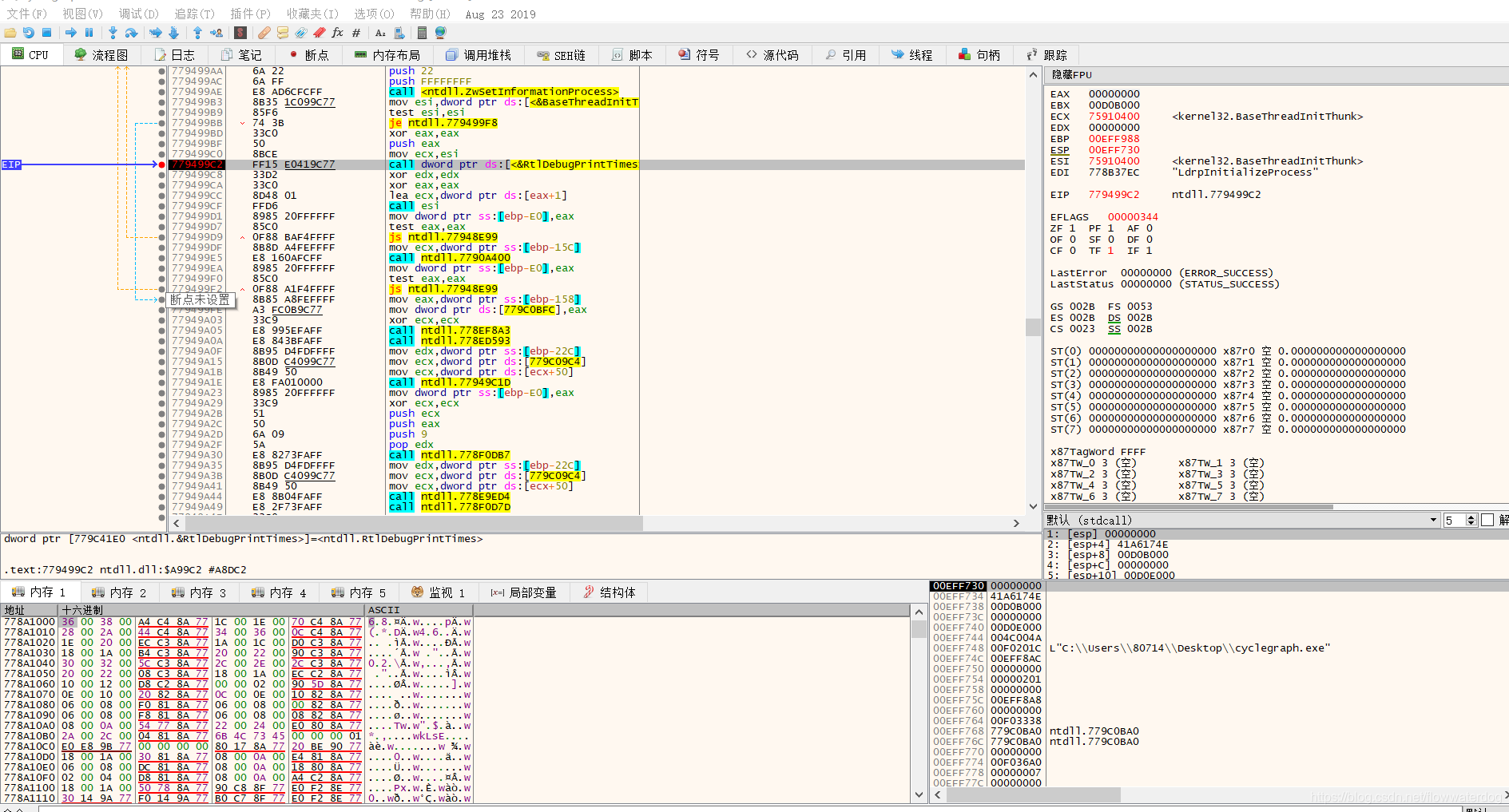
Task: Click the Pause execution icon
Action: coord(89,33)
